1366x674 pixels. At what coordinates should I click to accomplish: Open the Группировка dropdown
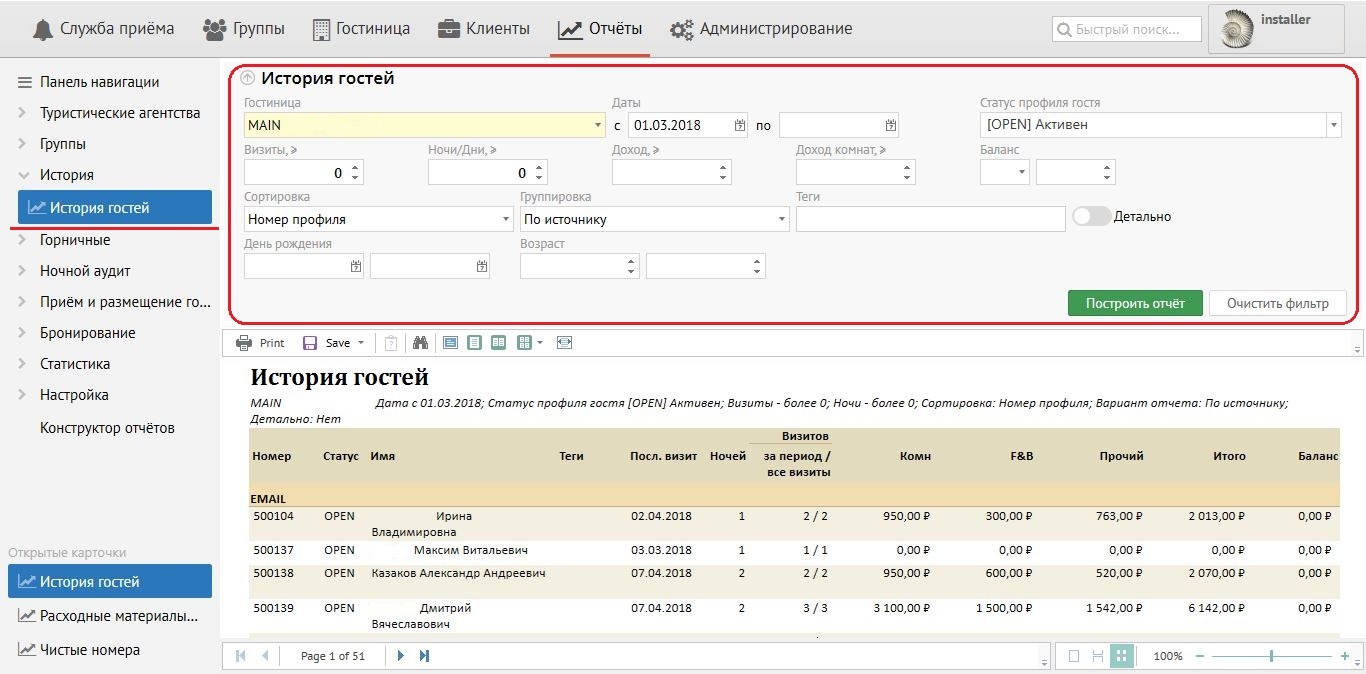pos(782,219)
